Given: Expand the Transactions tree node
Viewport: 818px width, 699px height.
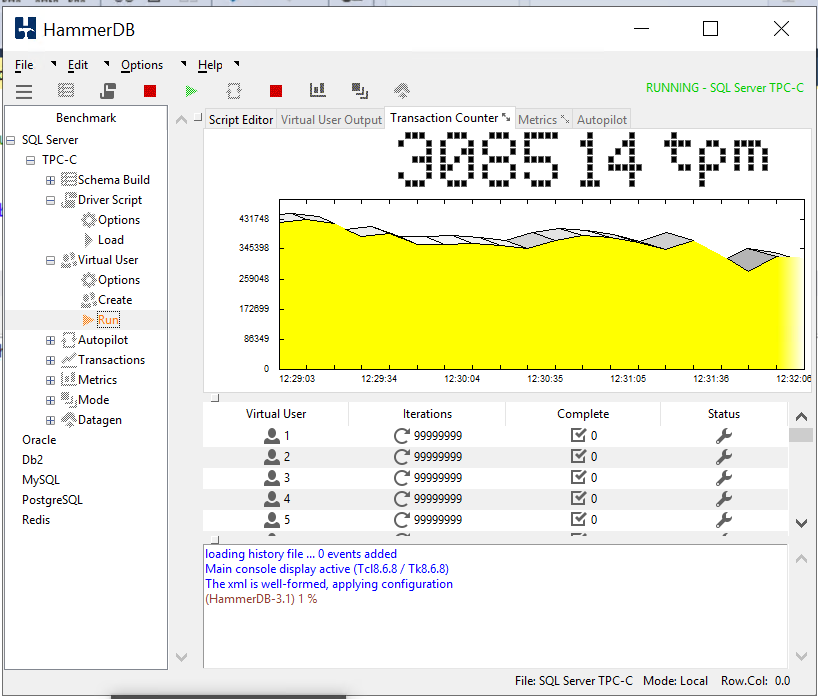Looking at the screenshot, I should [x=49, y=359].
